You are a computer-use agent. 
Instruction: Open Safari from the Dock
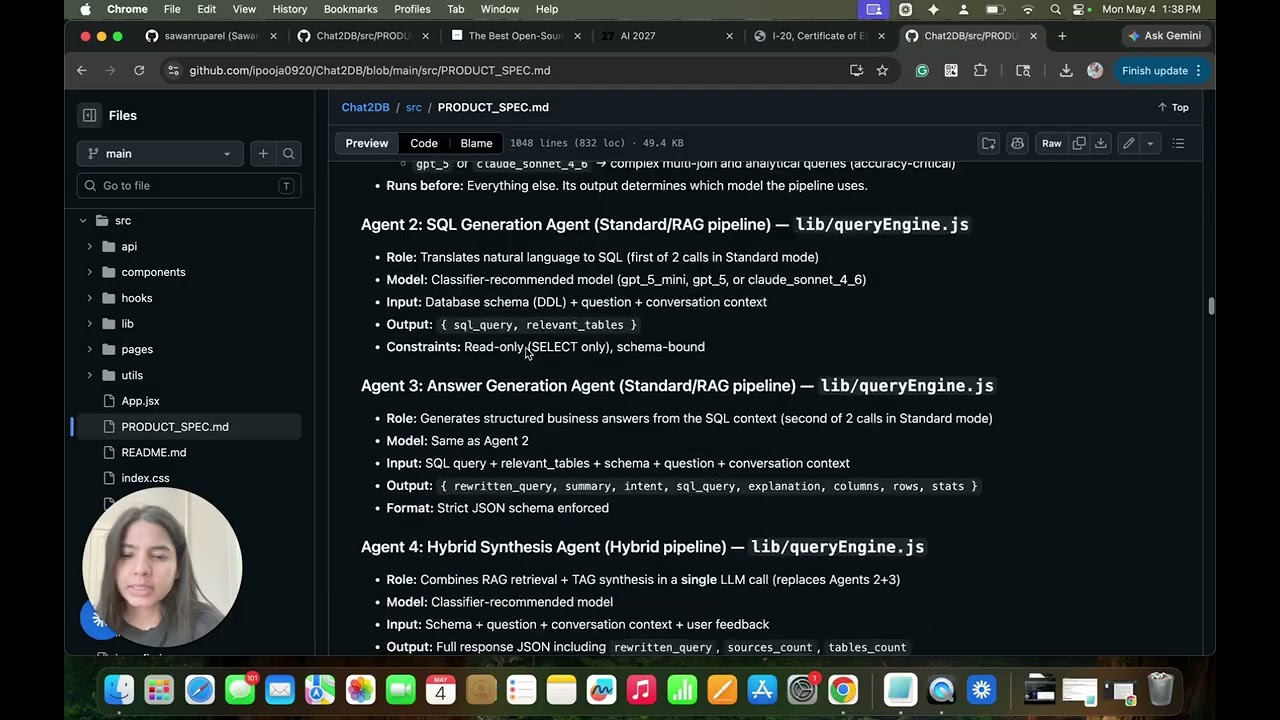[200, 690]
